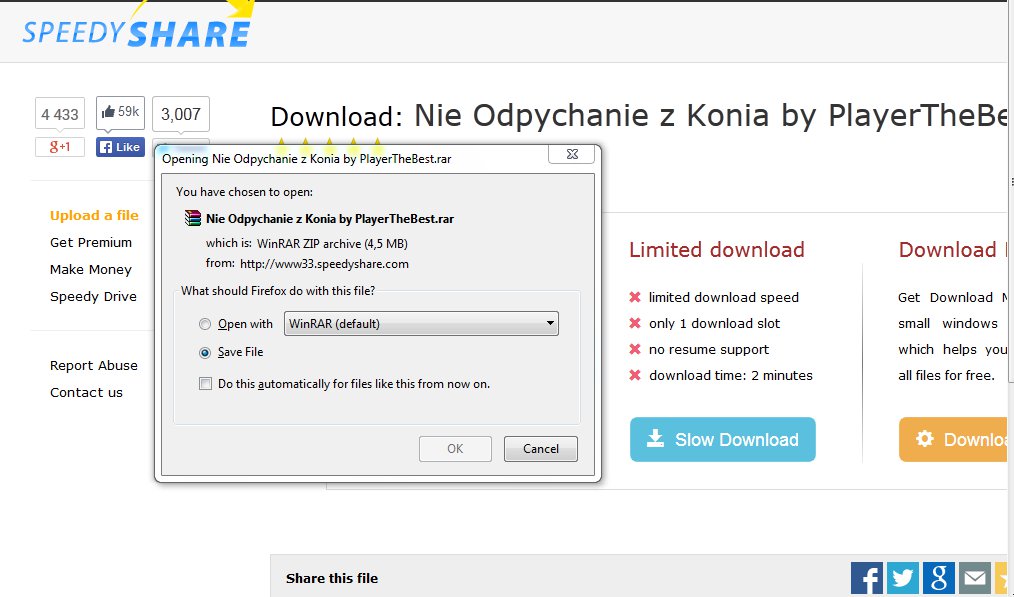This screenshot has height=597, width=1014.
Task: Click Cancel in the download dialog
Action: 541,449
